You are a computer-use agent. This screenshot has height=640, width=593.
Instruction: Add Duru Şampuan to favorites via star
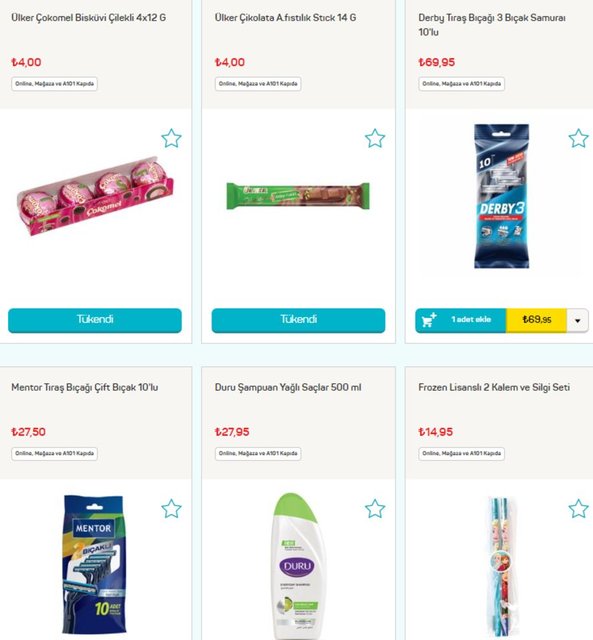[375, 509]
